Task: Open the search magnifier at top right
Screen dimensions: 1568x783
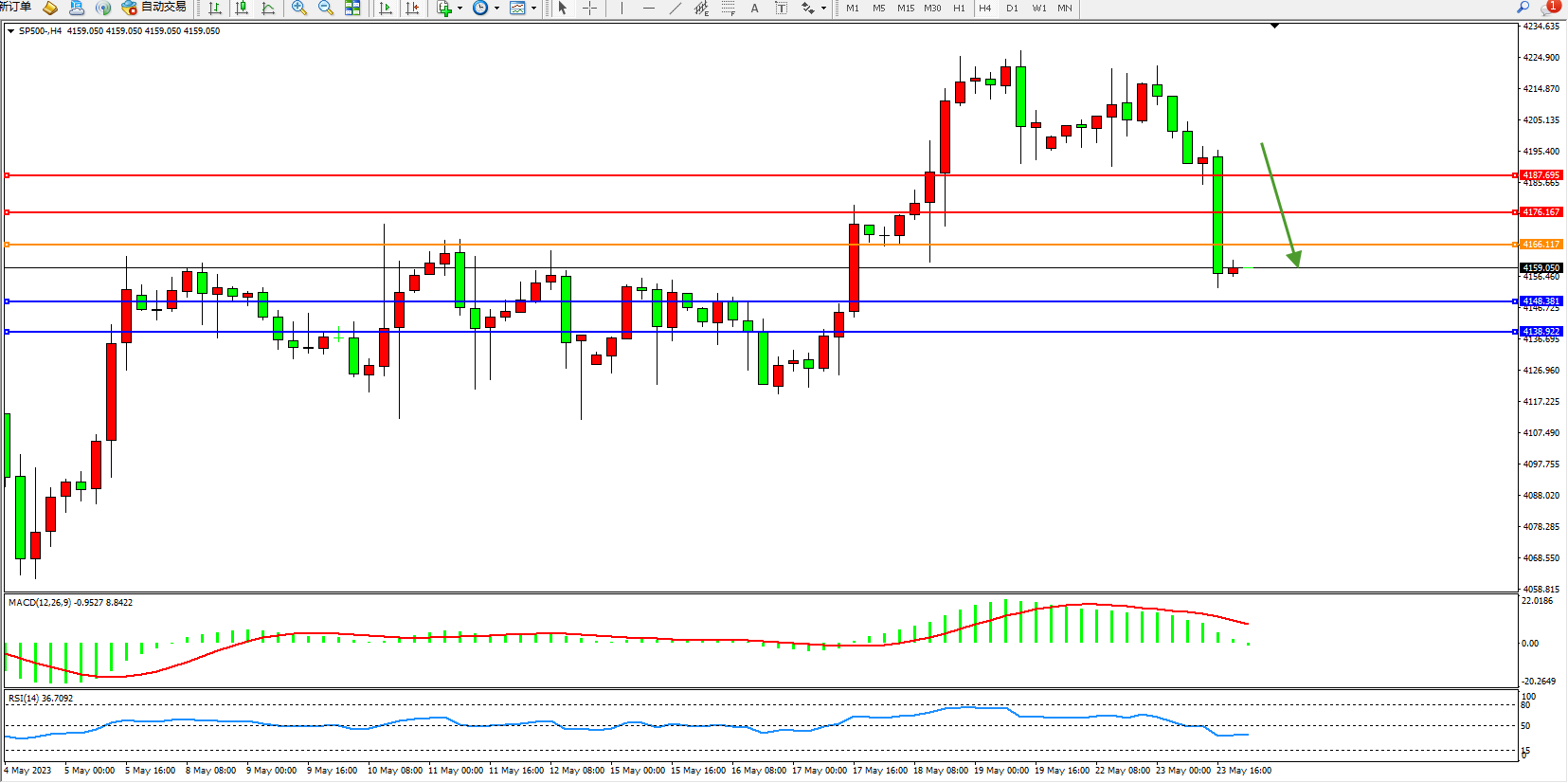Action: (1523, 8)
